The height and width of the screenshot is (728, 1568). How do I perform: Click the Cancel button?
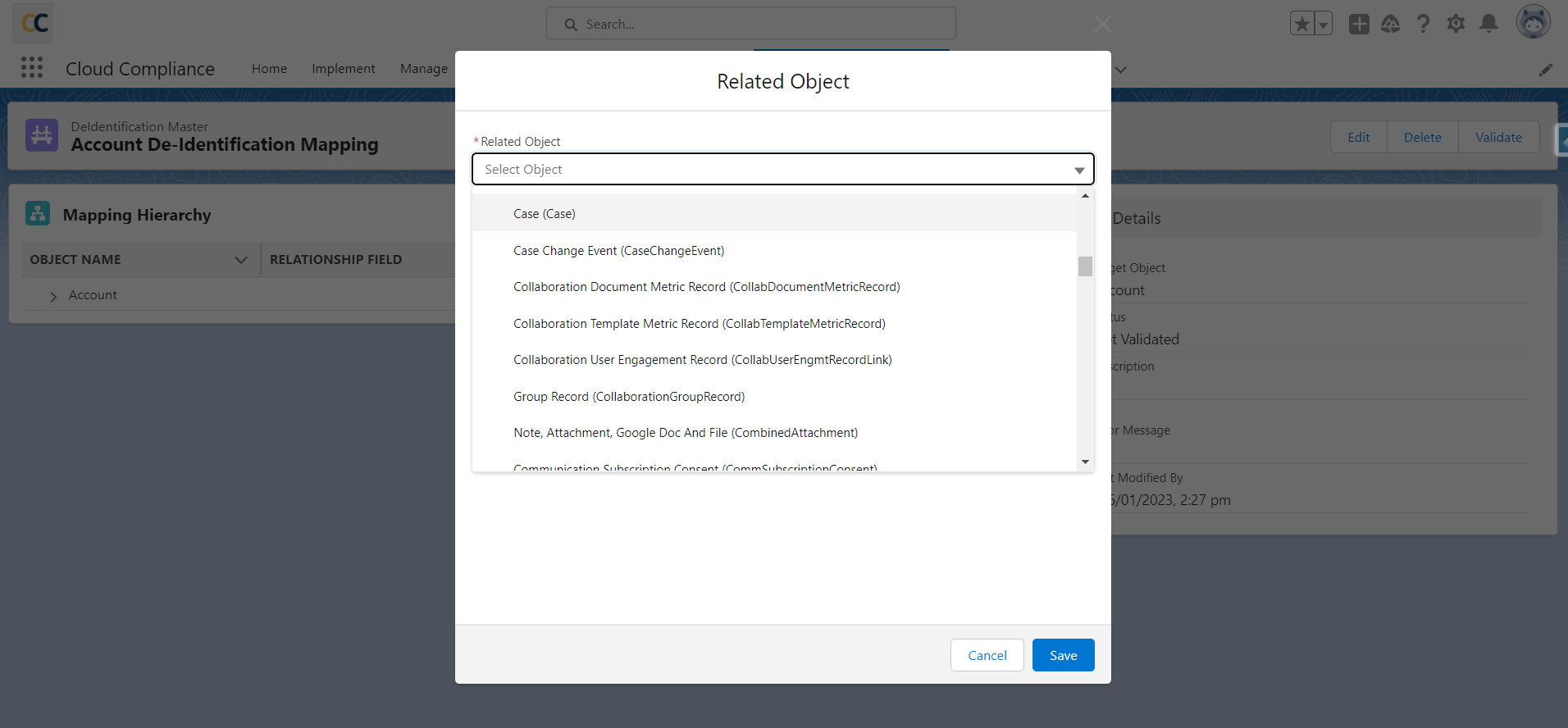pyautogui.click(x=987, y=655)
